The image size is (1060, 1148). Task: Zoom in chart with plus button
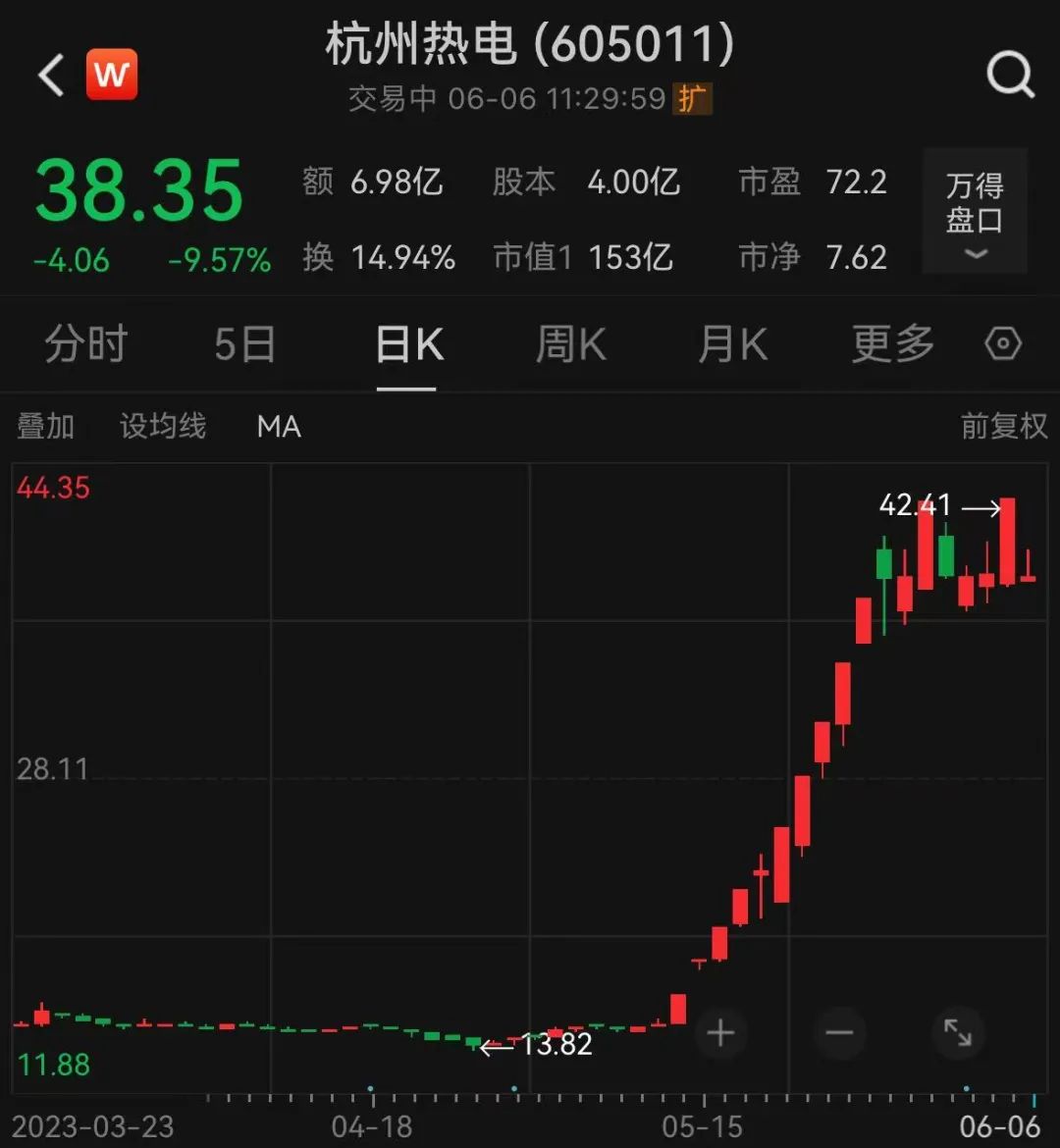[x=720, y=1033]
